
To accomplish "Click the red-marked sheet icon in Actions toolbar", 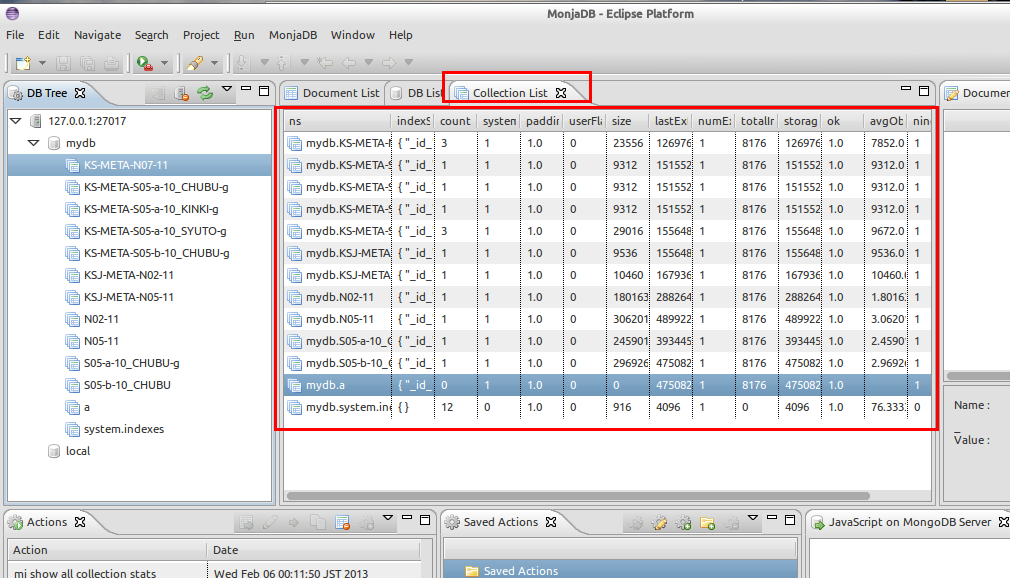I will click(342, 523).
